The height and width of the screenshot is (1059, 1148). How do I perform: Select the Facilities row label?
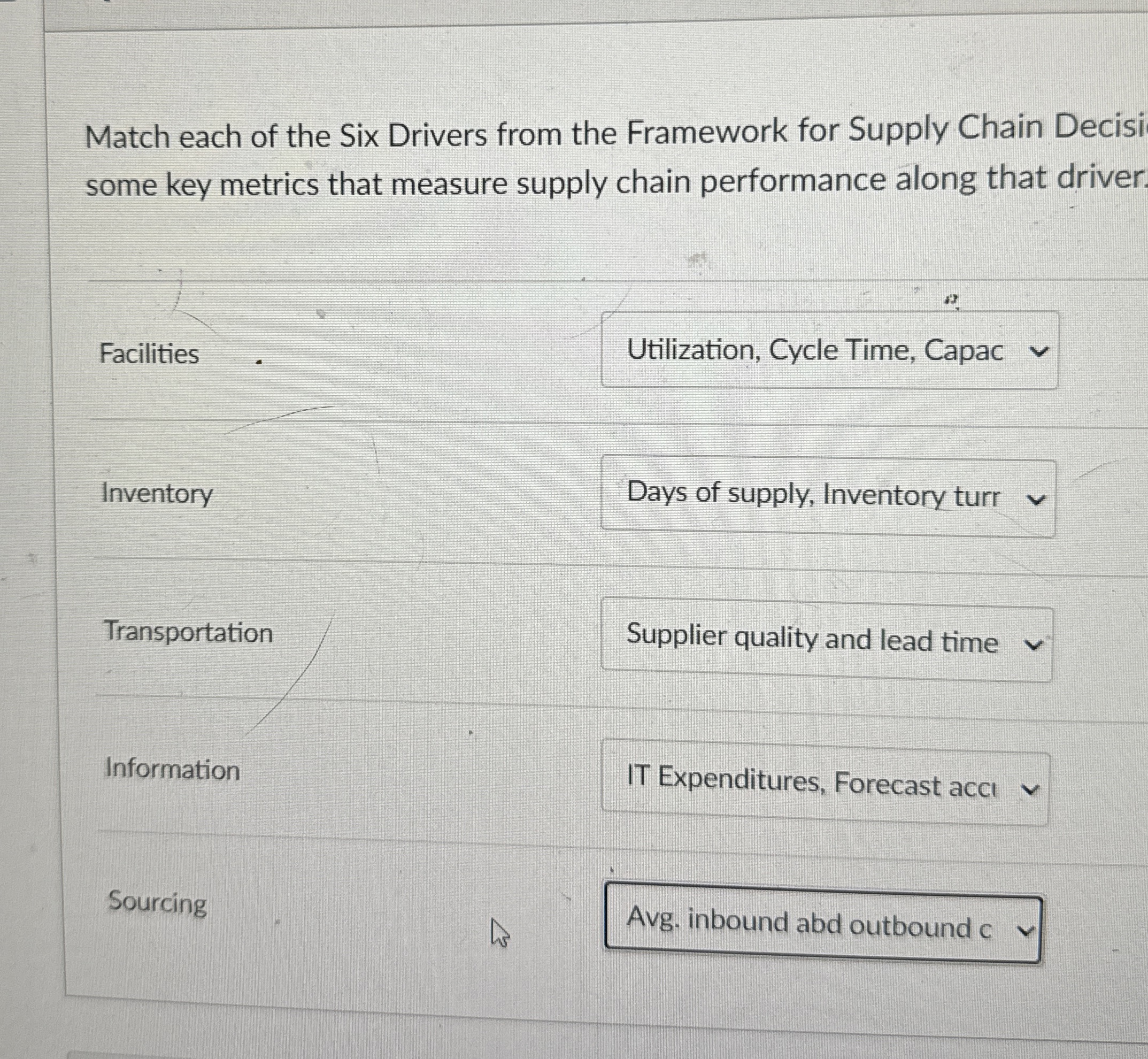[x=150, y=353]
